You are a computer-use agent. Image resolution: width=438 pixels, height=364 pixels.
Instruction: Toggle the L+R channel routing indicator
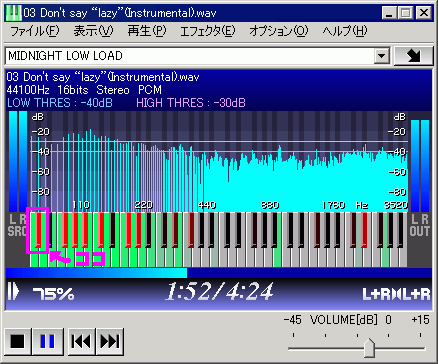(396, 294)
